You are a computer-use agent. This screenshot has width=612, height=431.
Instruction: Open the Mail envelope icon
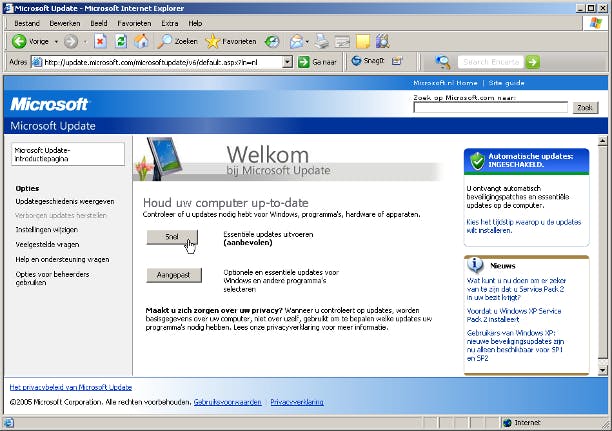tap(297, 41)
